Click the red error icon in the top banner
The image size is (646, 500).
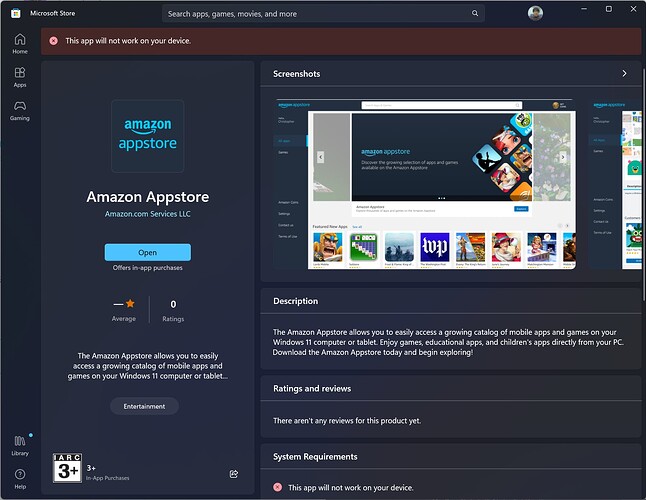54,41
